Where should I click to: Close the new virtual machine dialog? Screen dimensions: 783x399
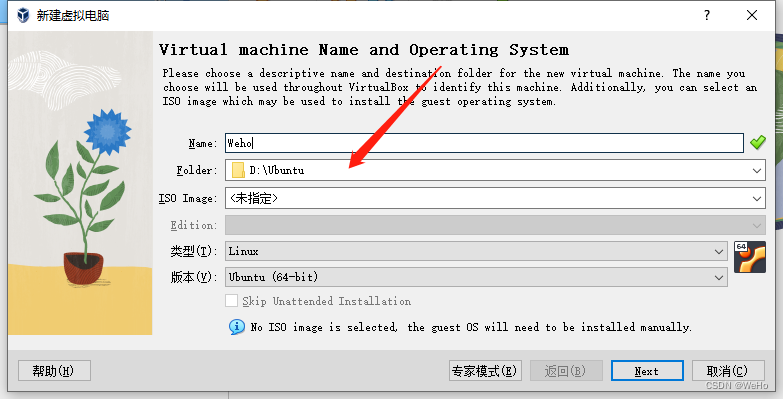(x=752, y=15)
